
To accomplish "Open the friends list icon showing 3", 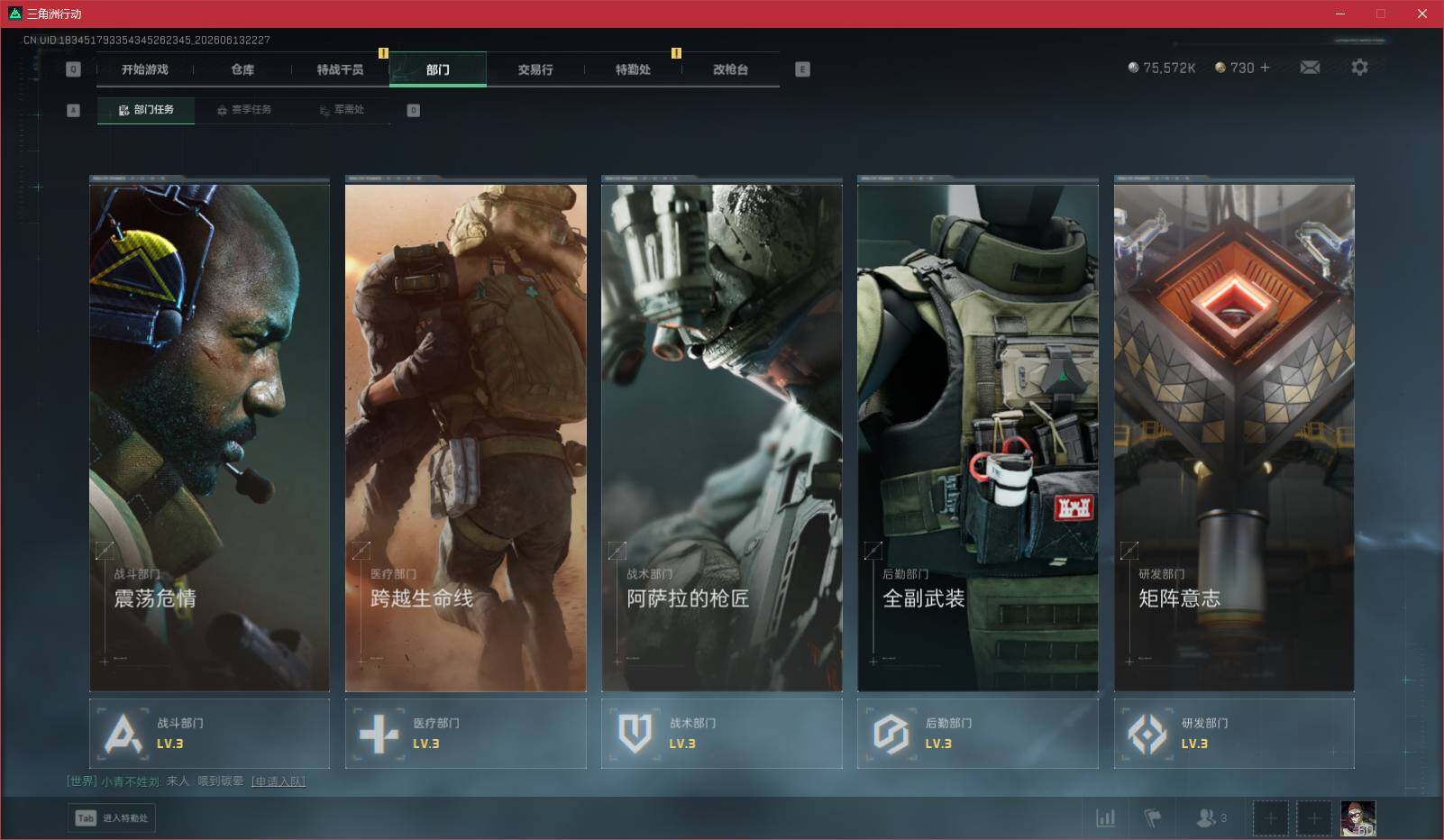I will [1211, 817].
